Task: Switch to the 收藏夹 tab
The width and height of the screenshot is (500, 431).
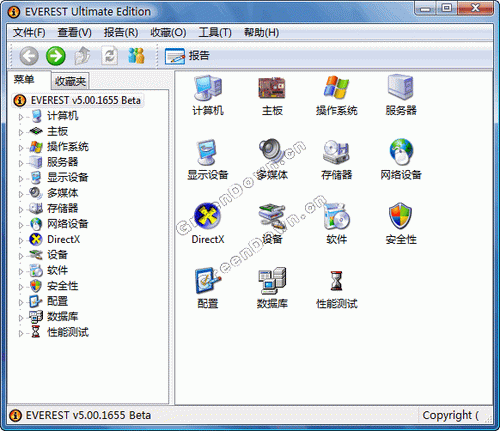Action: [x=70, y=81]
